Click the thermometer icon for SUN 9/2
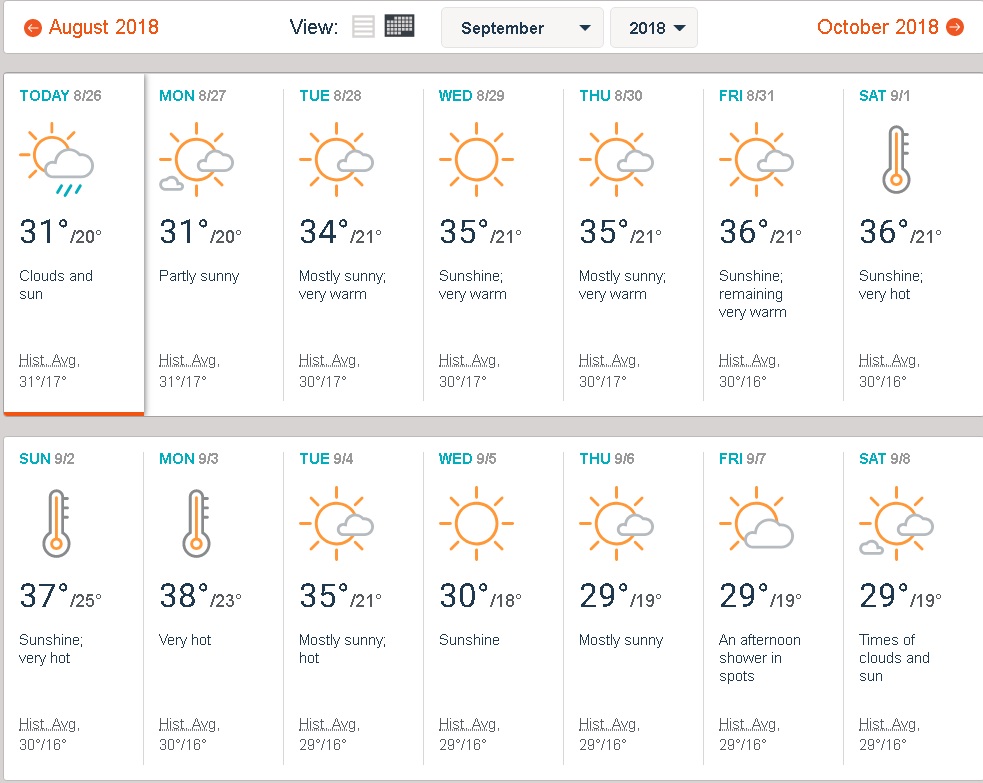The height and width of the screenshot is (783, 983). click(56, 523)
